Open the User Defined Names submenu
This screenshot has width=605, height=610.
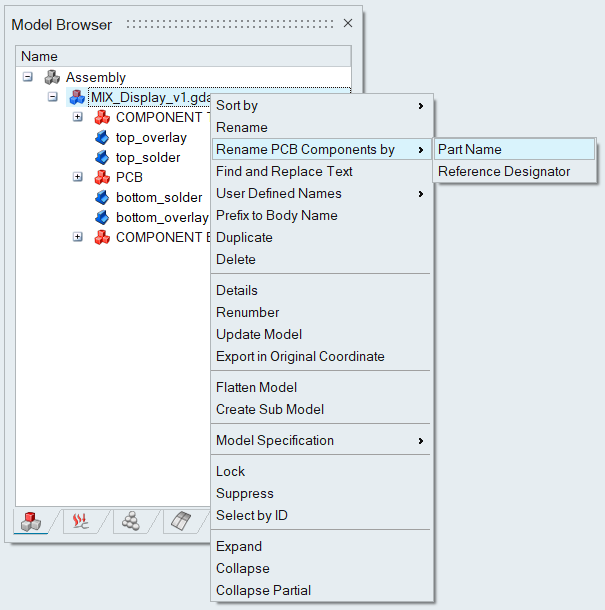click(322, 193)
